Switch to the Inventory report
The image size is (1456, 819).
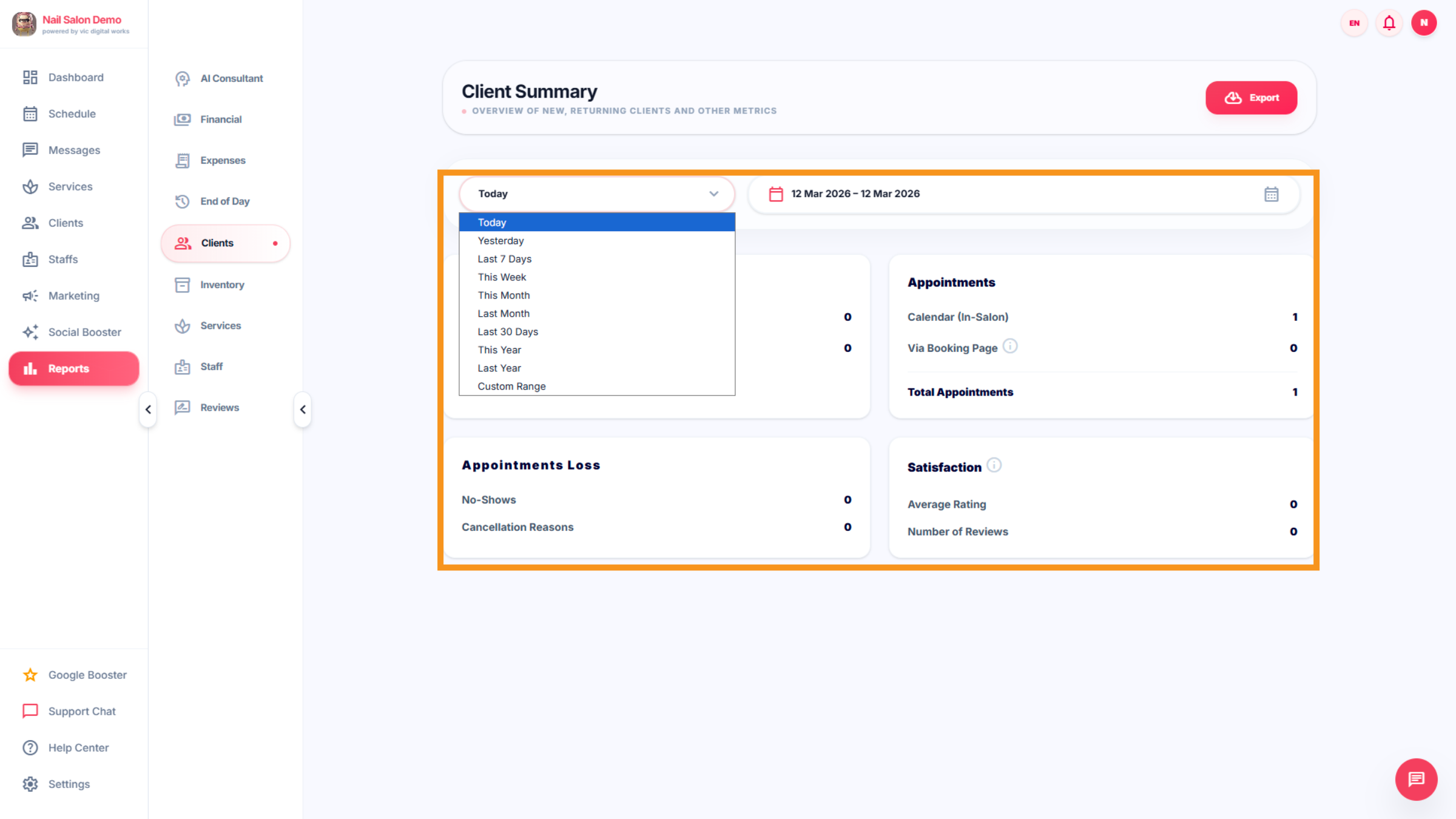(x=223, y=285)
